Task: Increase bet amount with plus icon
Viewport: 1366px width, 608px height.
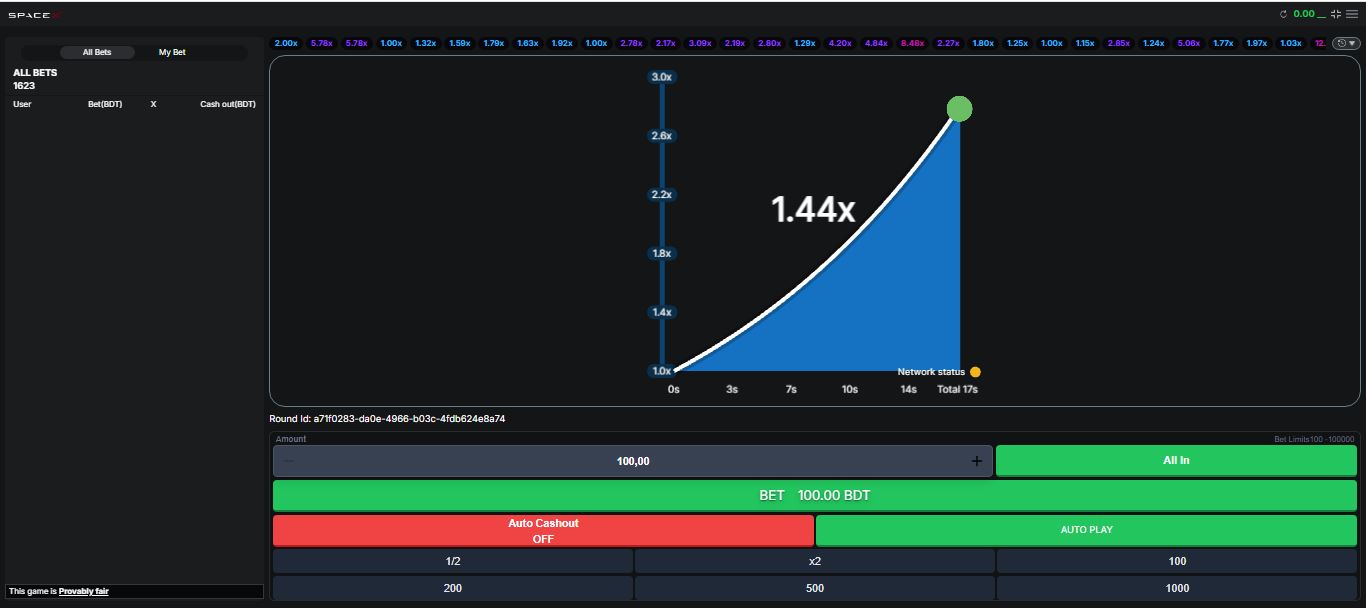Action: click(x=976, y=461)
